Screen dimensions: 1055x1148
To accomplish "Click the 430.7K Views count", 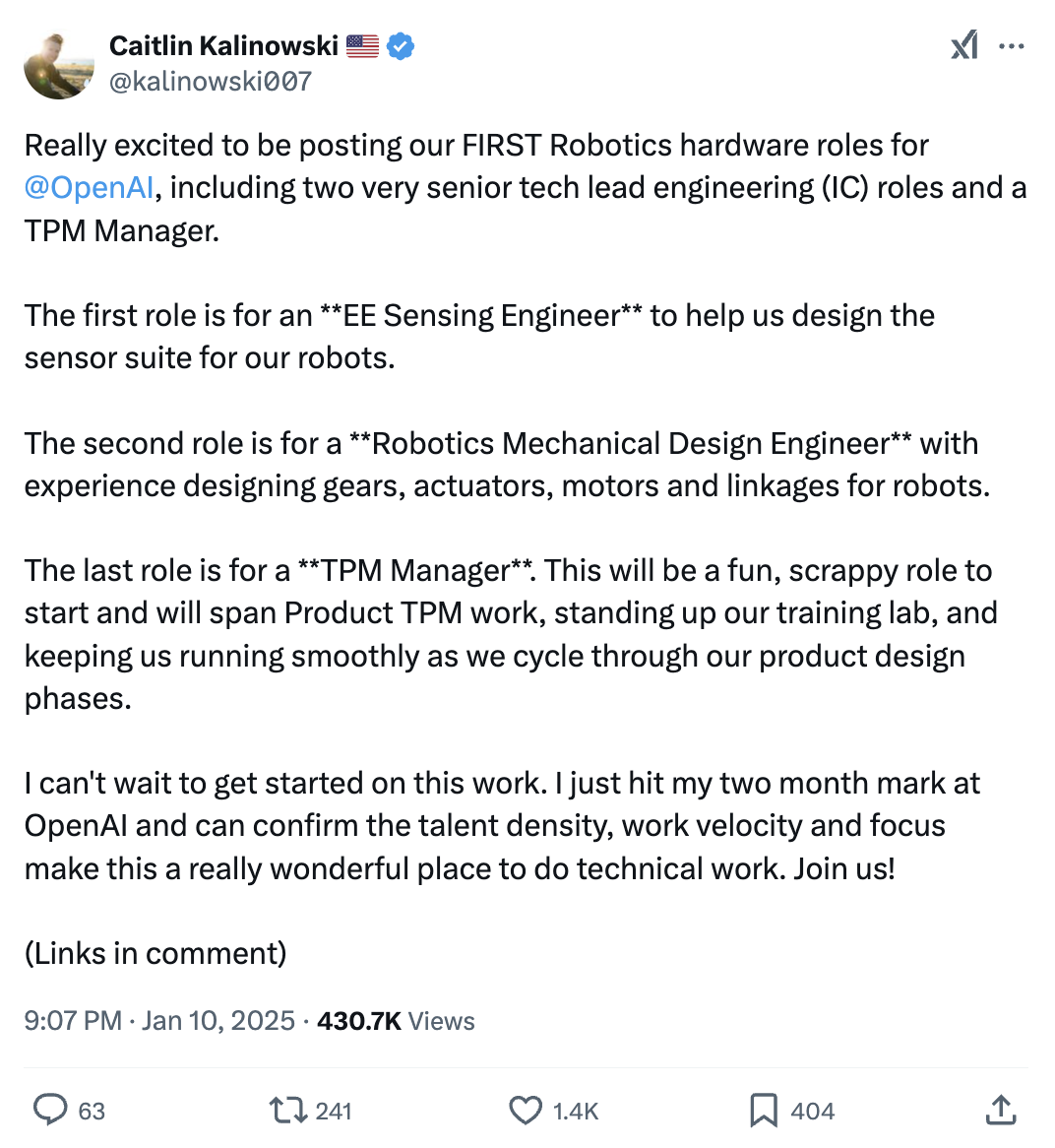I will click(396, 1021).
